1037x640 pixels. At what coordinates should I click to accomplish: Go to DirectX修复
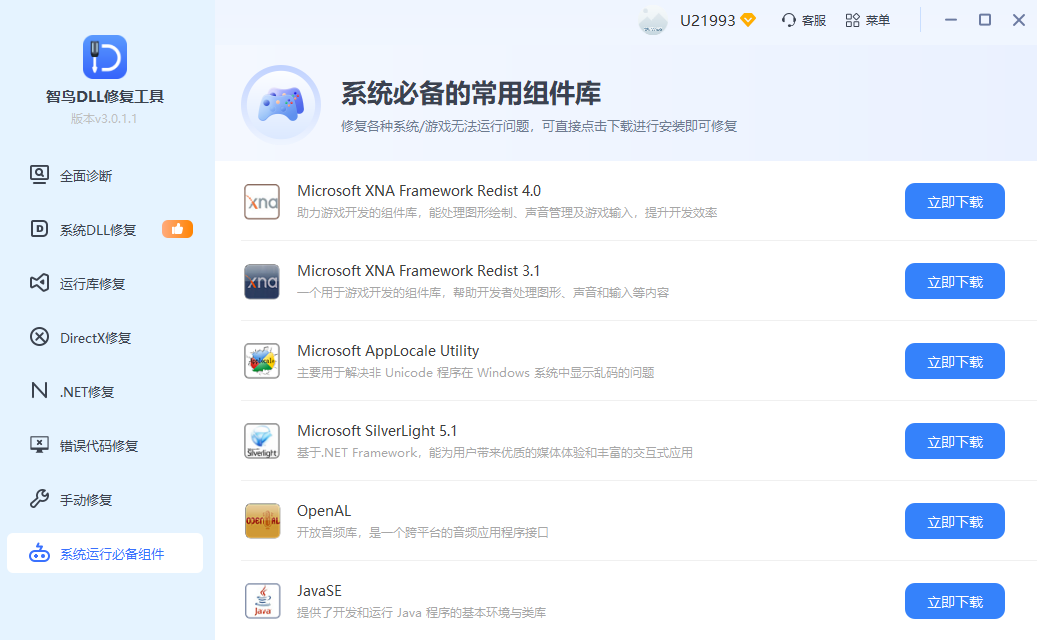tap(105, 337)
